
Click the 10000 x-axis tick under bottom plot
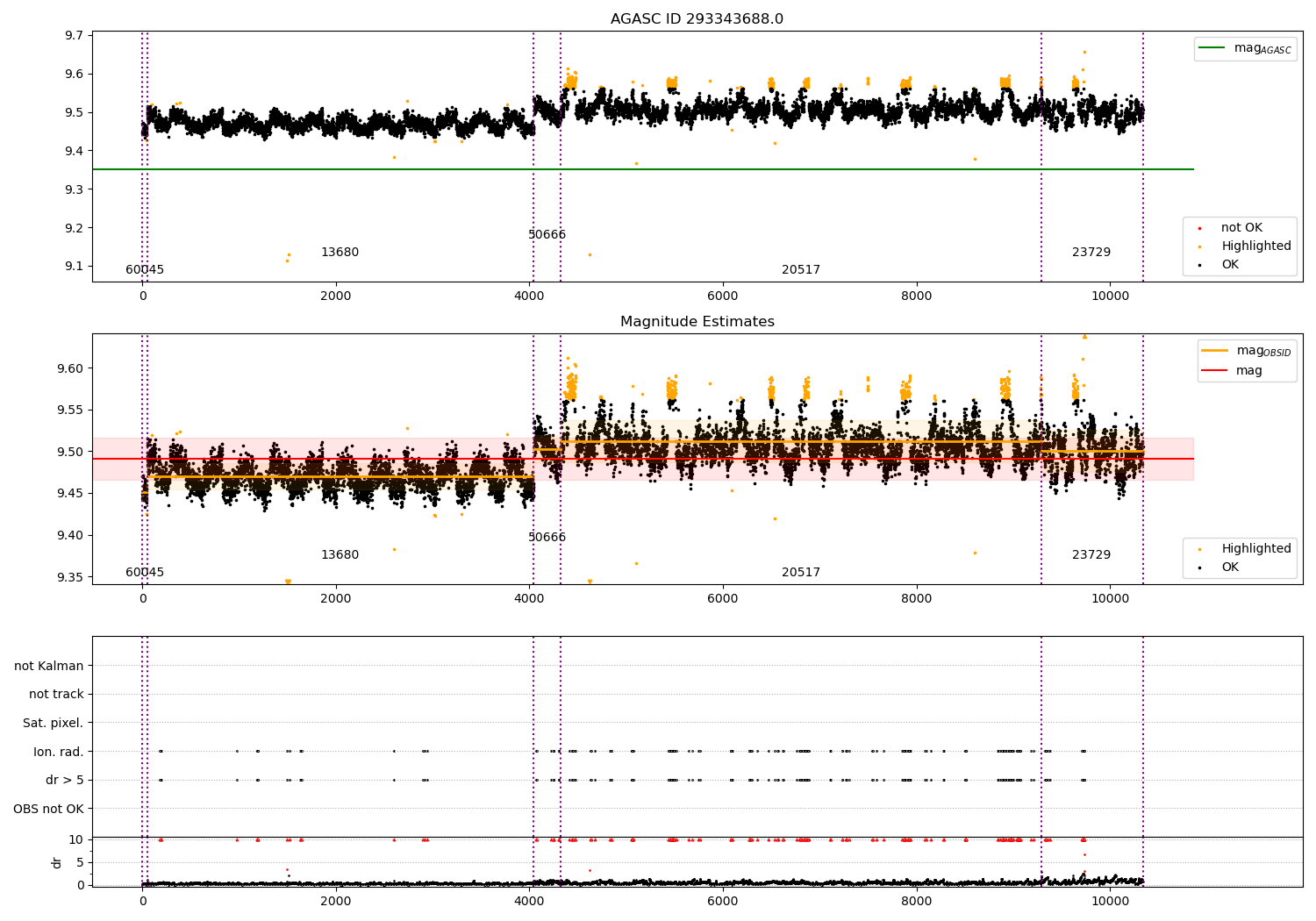tap(1110, 902)
